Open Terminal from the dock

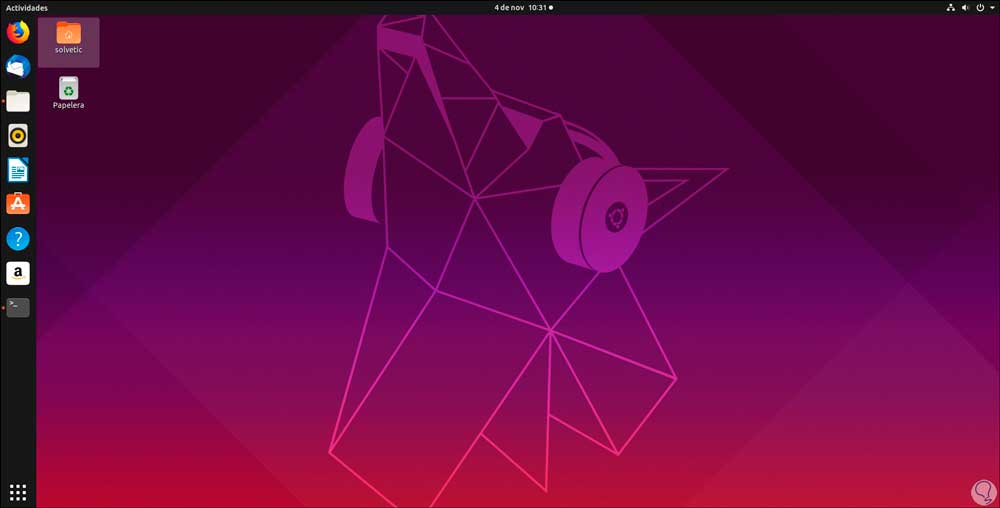click(x=18, y=307)
